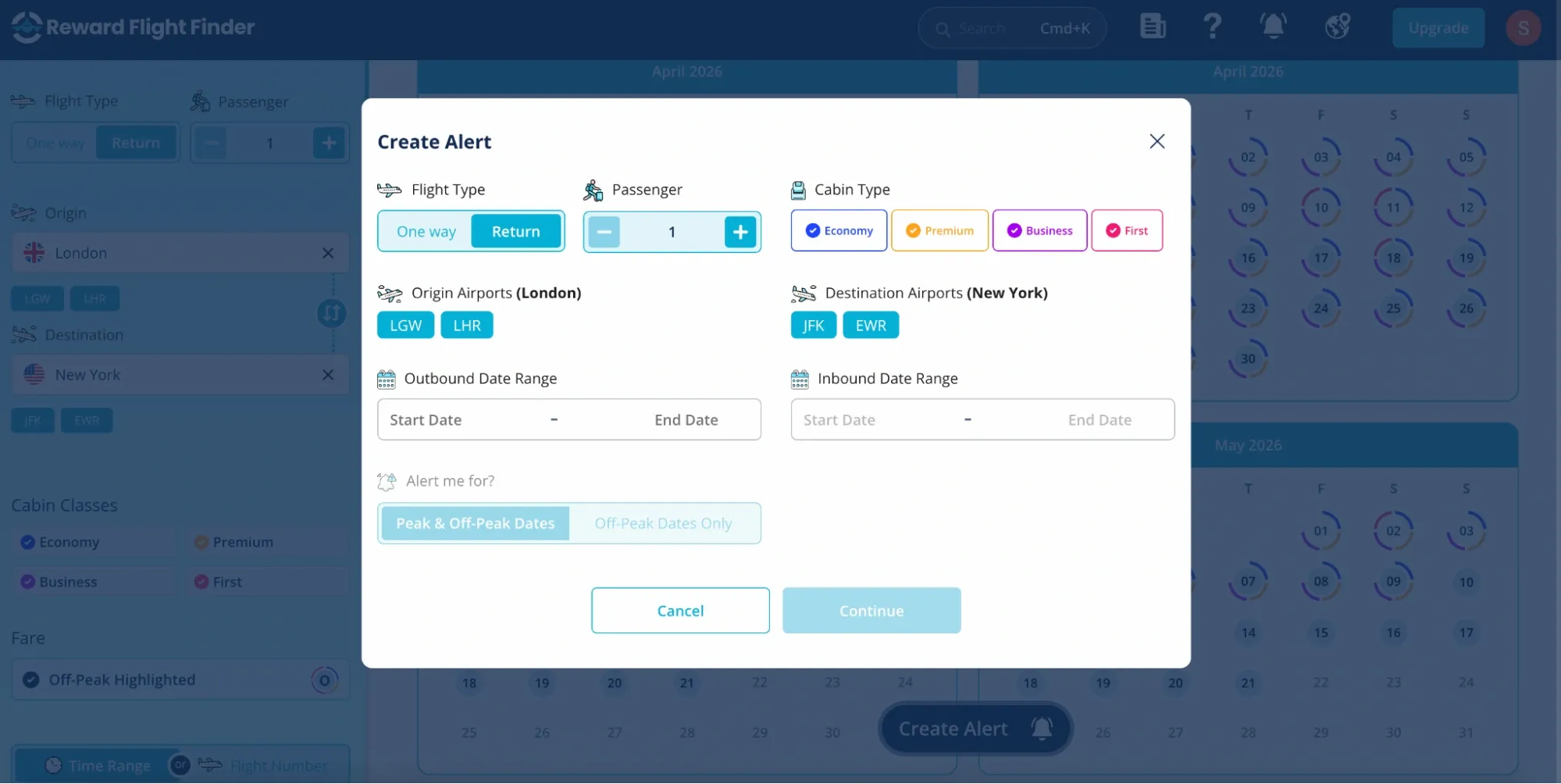This screenshot has height=784, width=1561.
Task: Open the help question mark icon
Action: click(1212, 27)
